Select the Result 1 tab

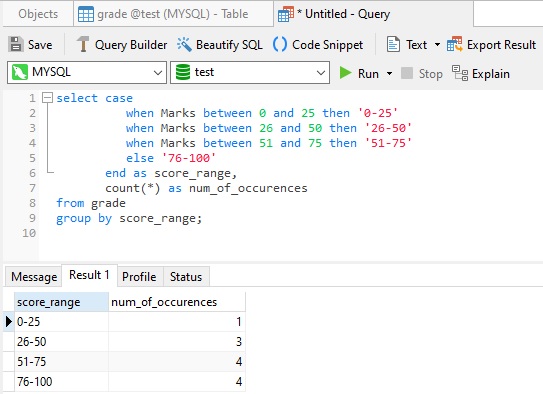[89, 275]
